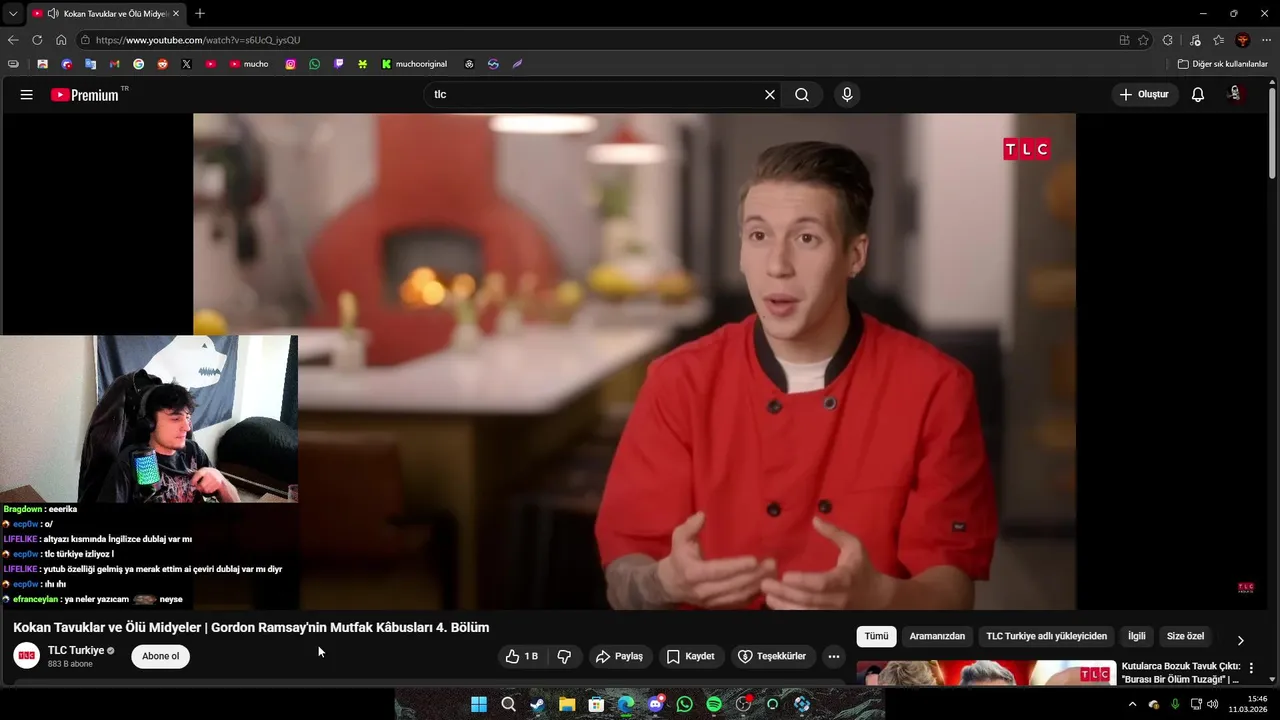Open Twitch bookmark in bookmarks bar
This screenshot has height=720, width=1280.
[339, 64]
